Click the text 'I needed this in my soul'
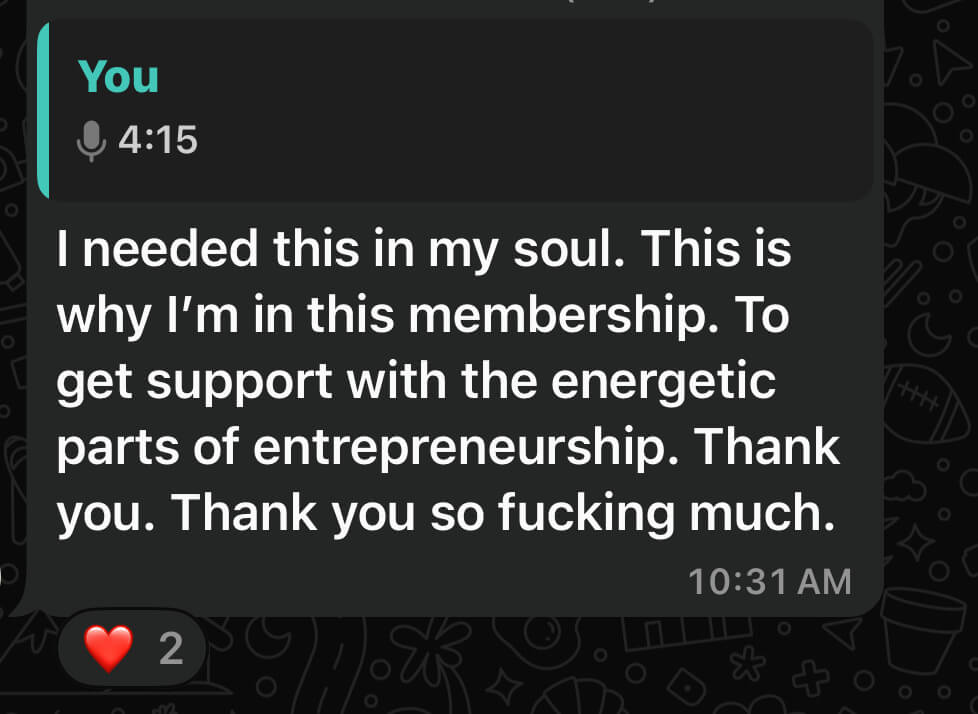This screenshot has width=978, height=714. [340, 248]
